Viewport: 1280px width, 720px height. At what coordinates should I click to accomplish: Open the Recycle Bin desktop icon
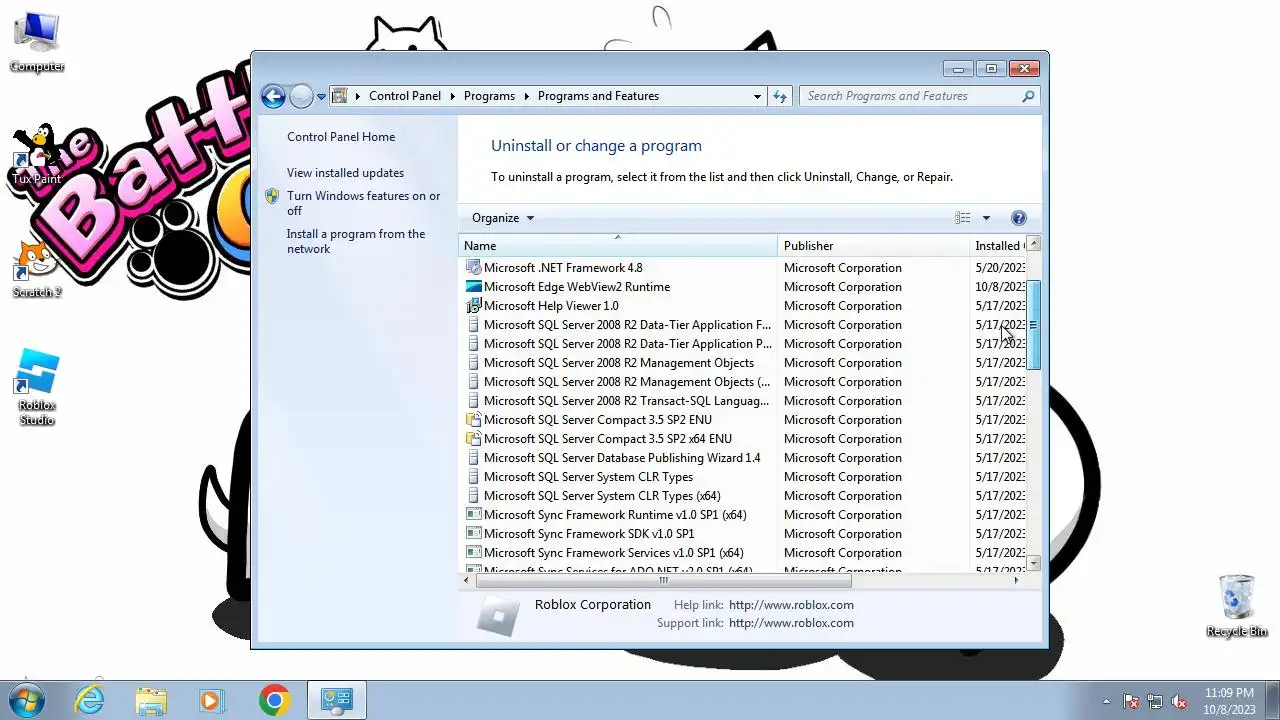pyautogui.click(x=1237, y=606)
